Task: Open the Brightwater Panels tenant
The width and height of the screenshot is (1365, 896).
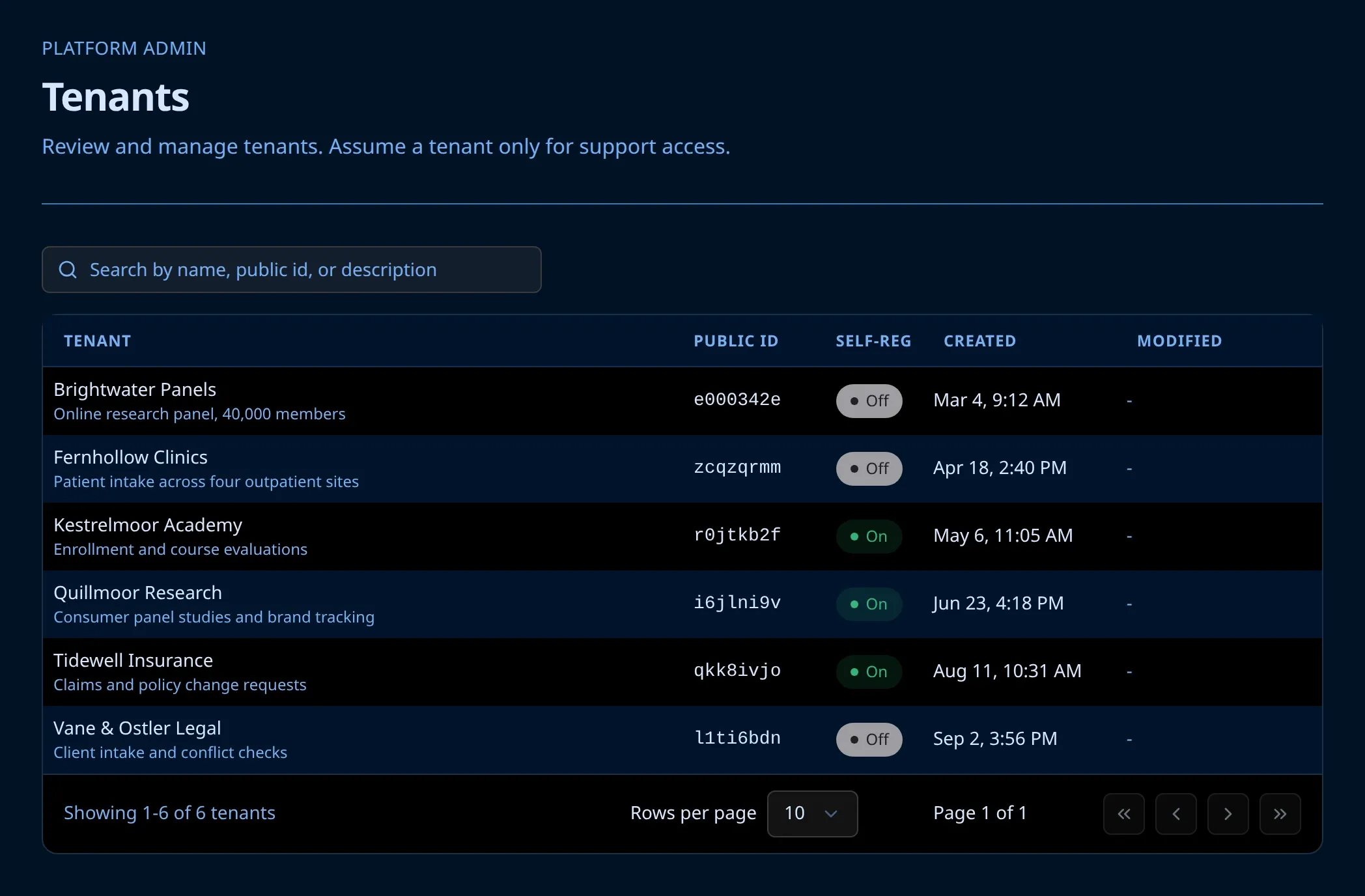Action: pos(135,389)
